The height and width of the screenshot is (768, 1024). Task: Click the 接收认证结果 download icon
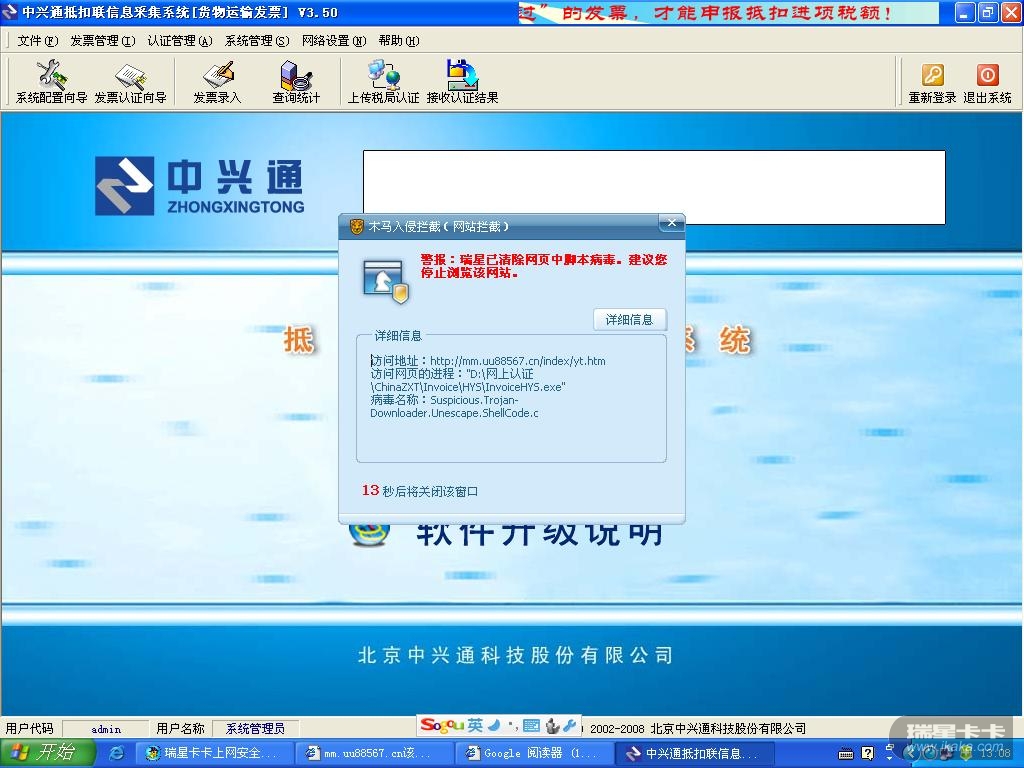point(462,82)
